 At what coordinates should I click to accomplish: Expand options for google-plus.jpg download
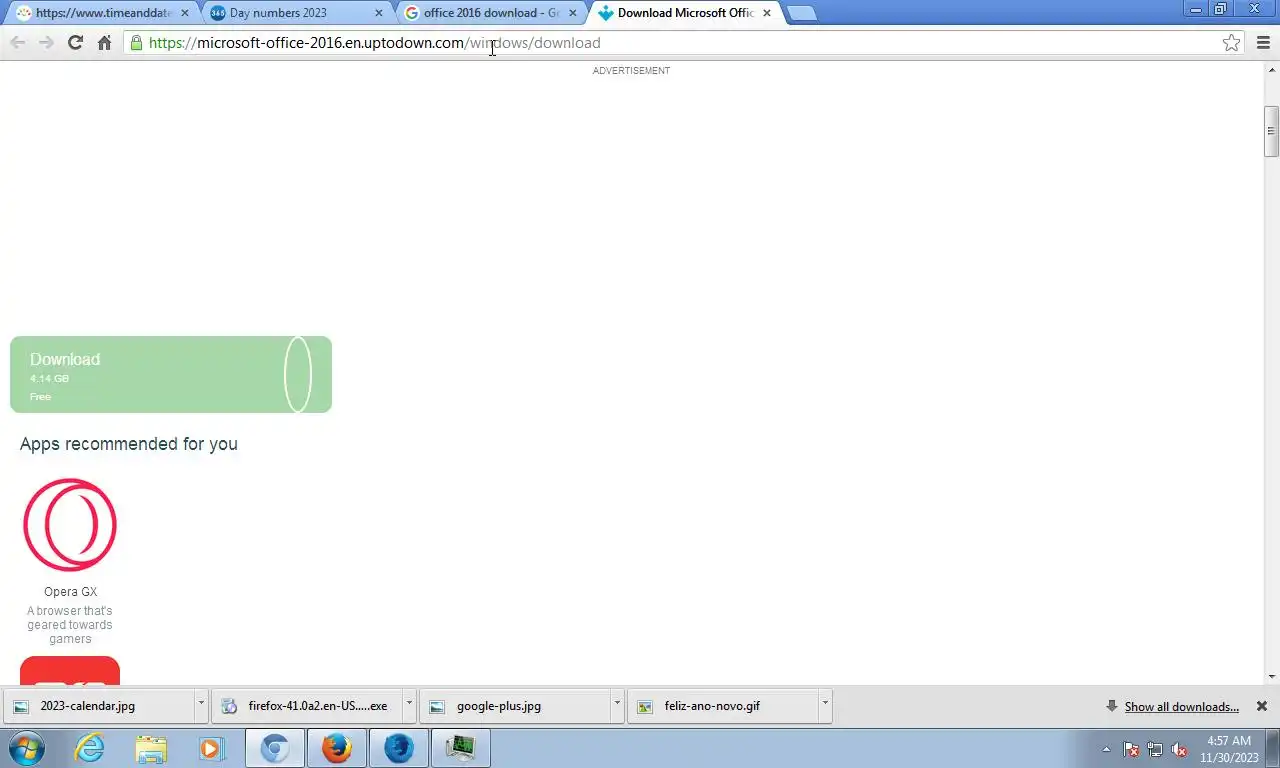(617, 706)
